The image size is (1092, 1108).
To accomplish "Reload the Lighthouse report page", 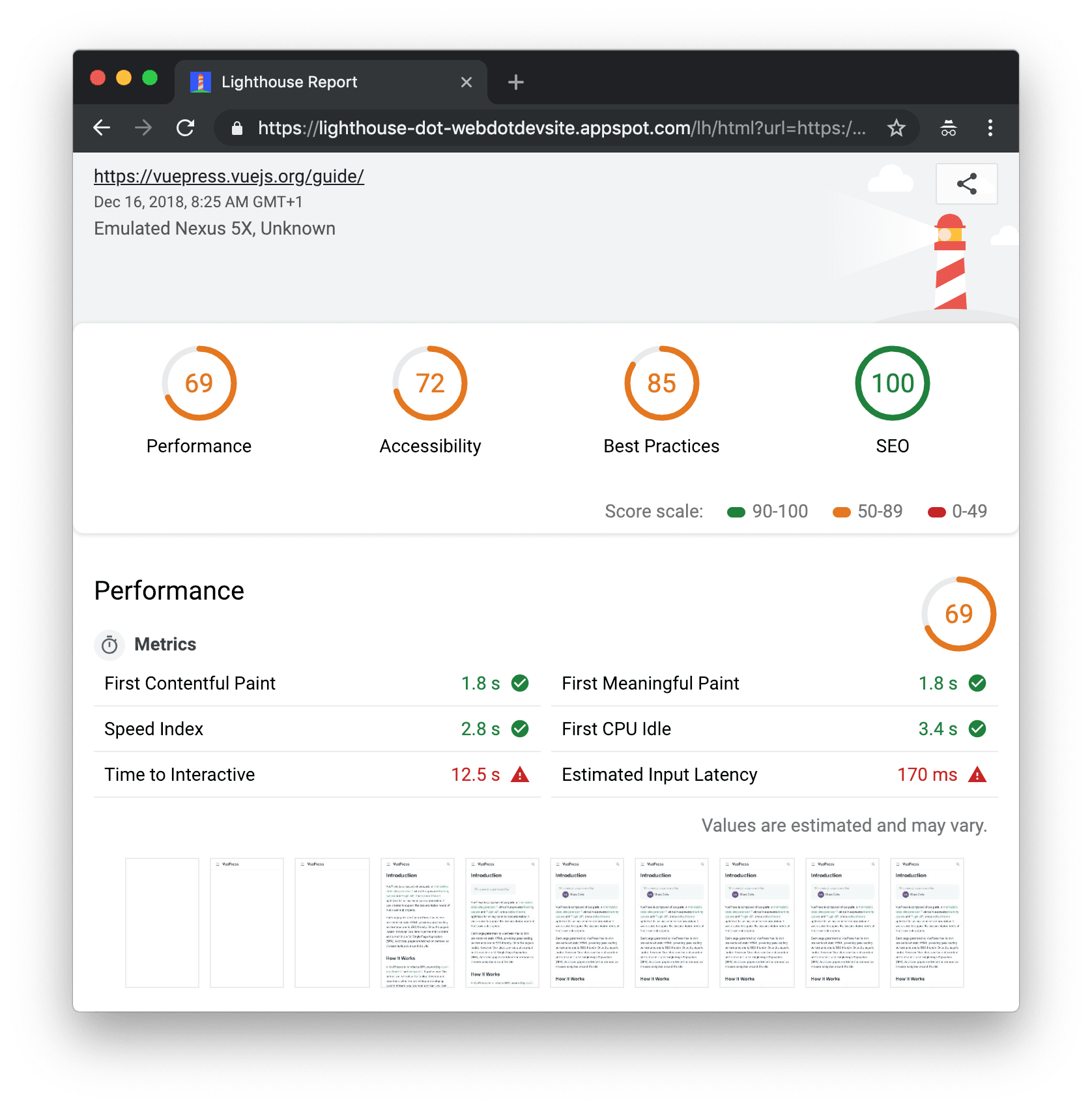I will click(x=186, y=128).
